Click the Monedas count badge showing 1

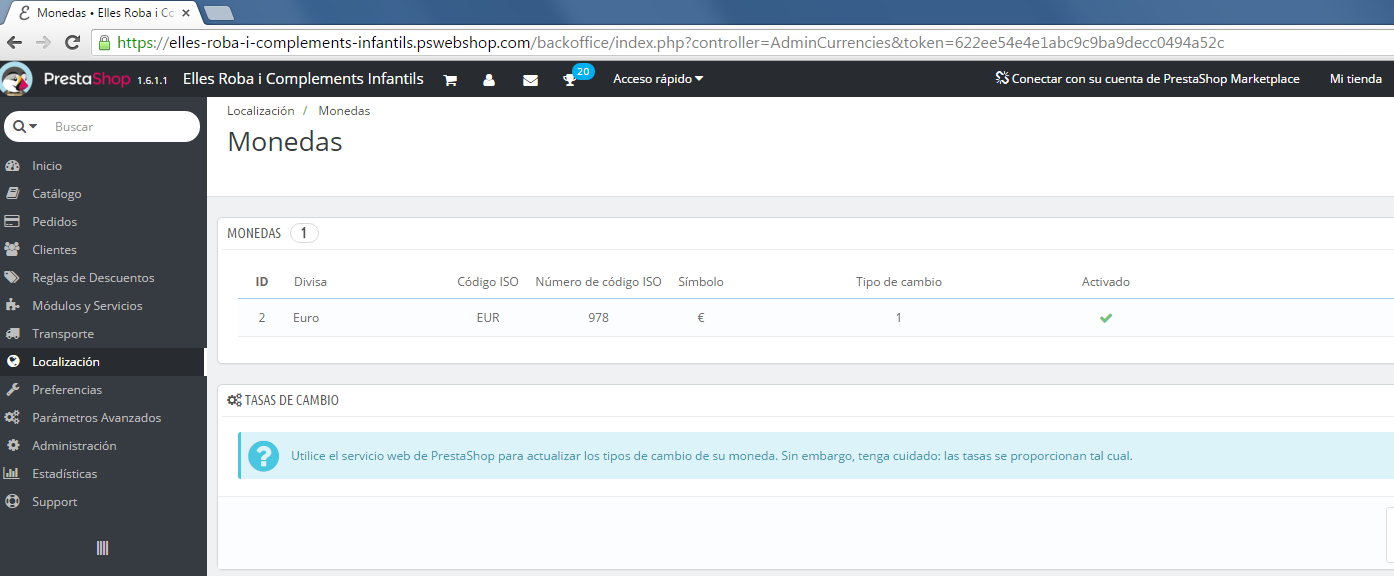click(304, 233)
